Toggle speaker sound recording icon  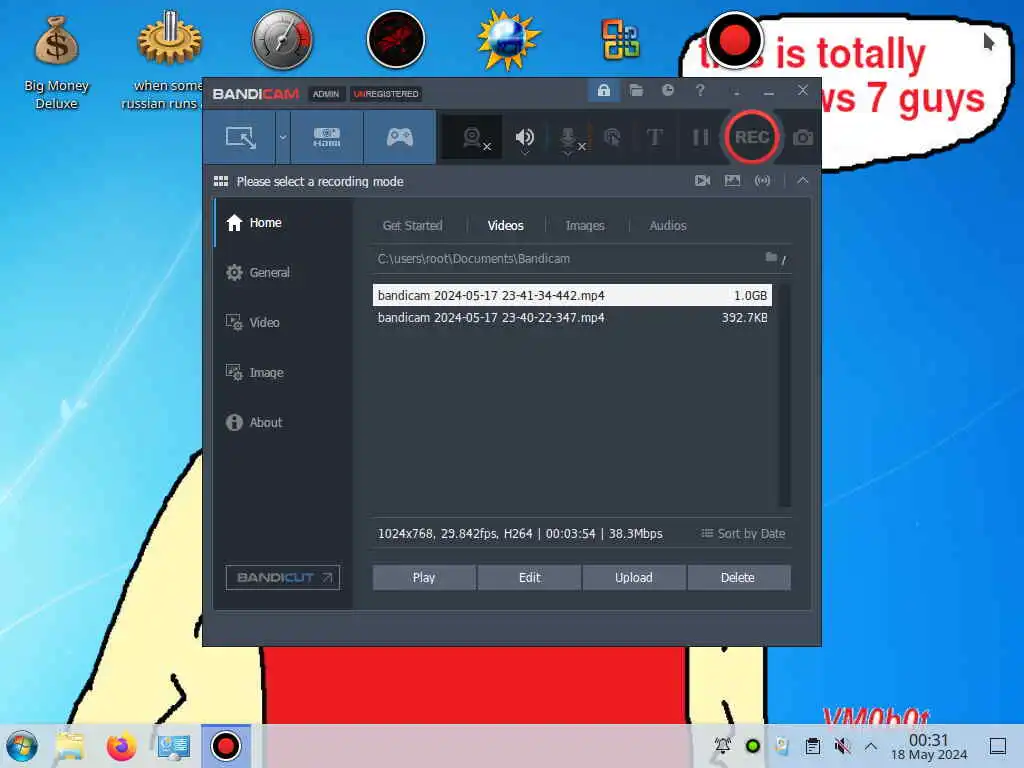pos(524,138)
